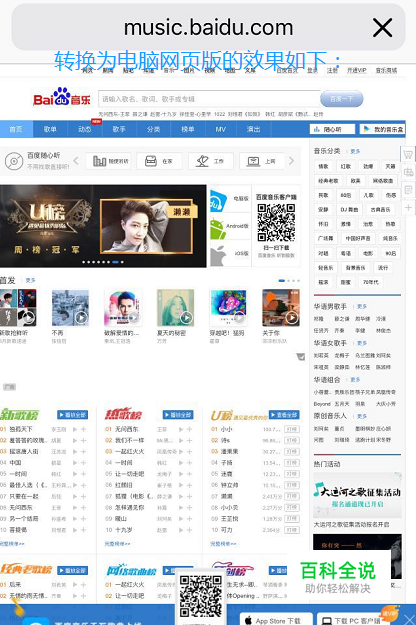Viewport: 416px width, 625px height.
Task: Play all songs in 热歌榜
Action: point(178,415)
